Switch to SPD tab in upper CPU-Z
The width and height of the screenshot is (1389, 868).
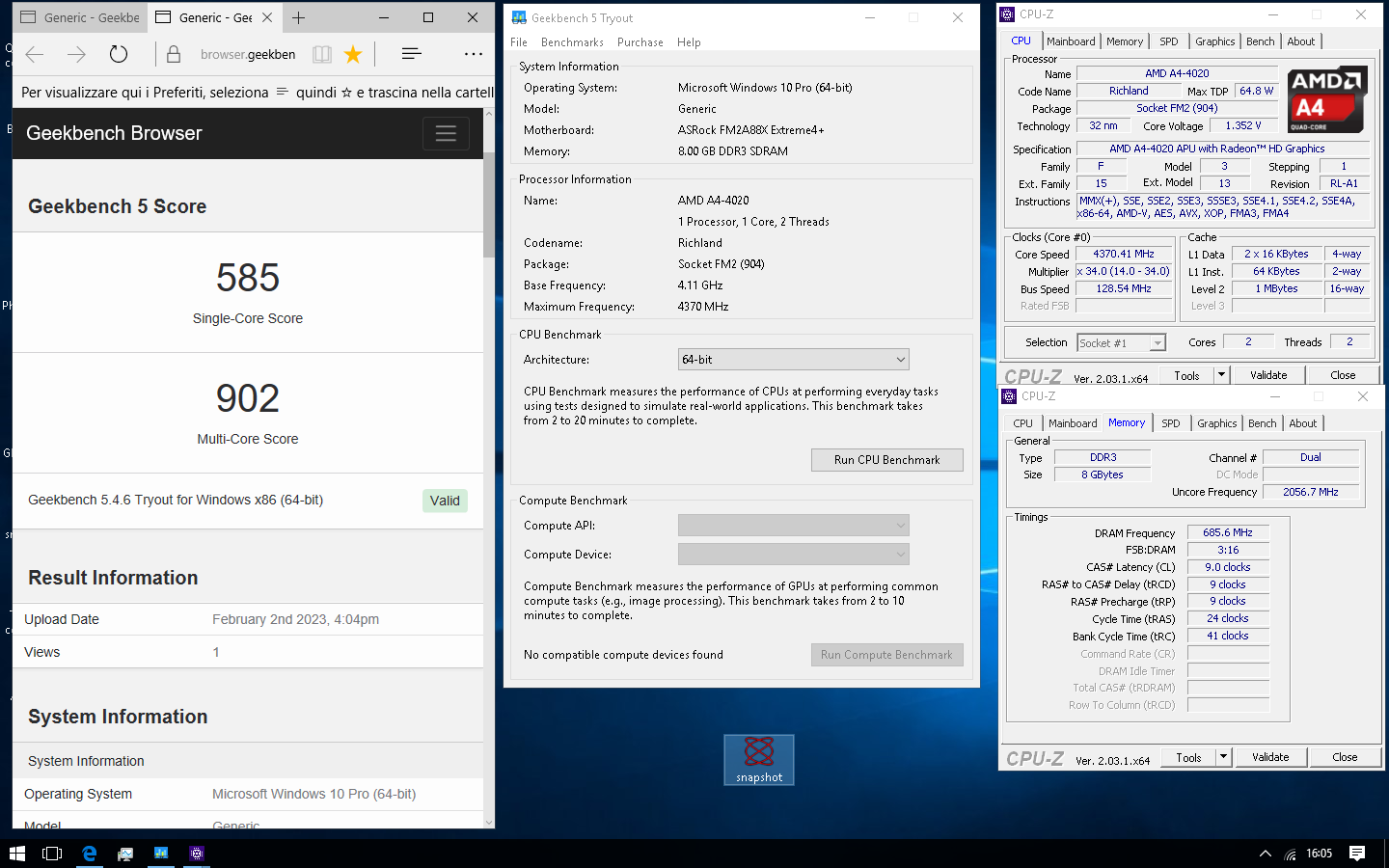click(1169, 41)
